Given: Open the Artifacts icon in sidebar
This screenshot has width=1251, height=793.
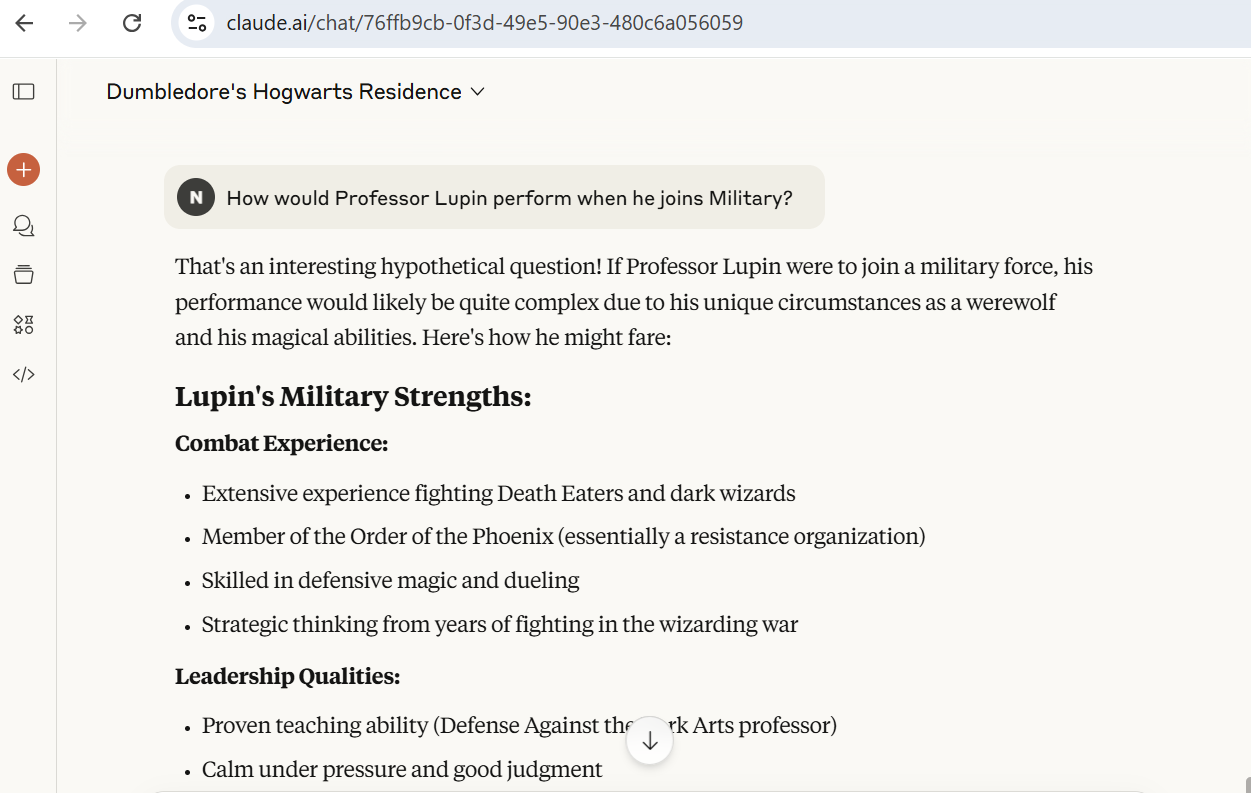Looking at the screenshot, I should 23,324.
